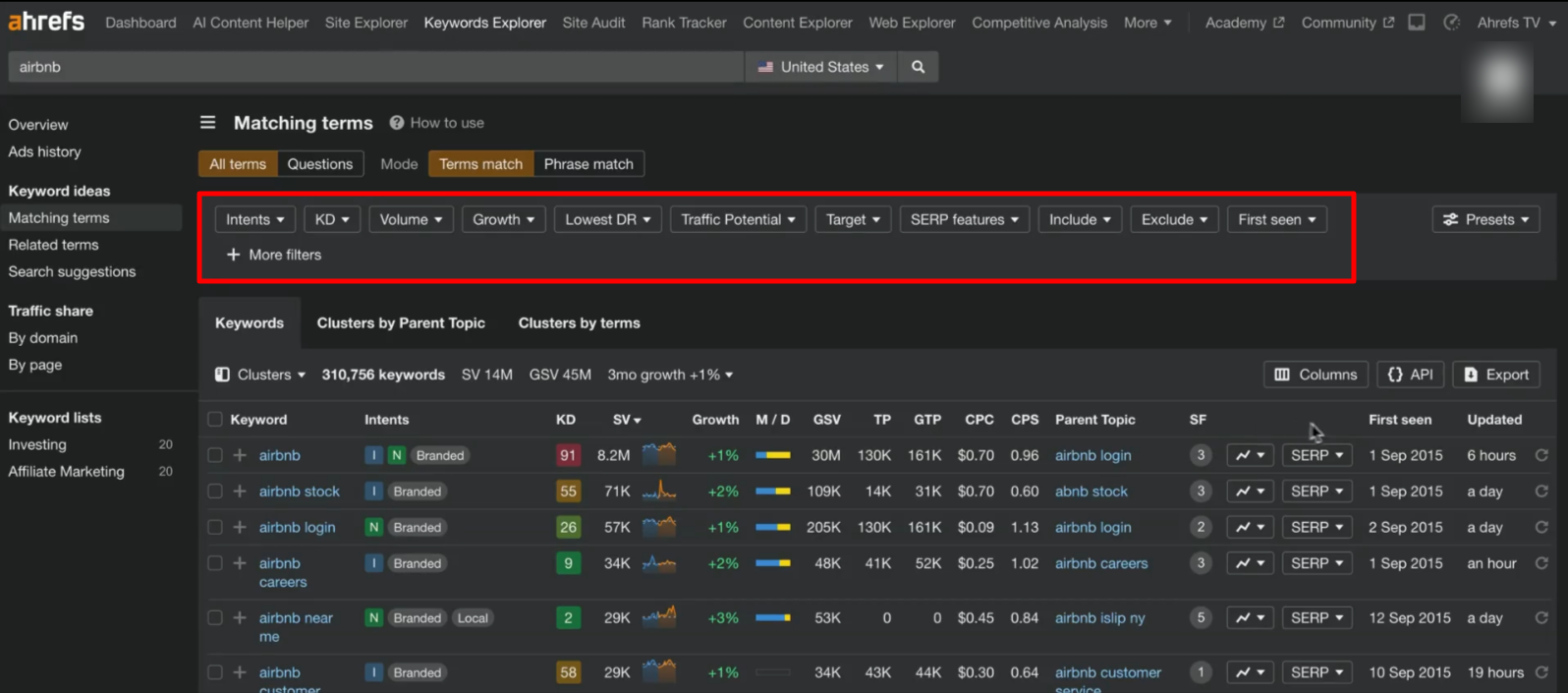Open the airbnb stock keyword link
Viewport: 1568px width, 693px height.
click(300, 491)
